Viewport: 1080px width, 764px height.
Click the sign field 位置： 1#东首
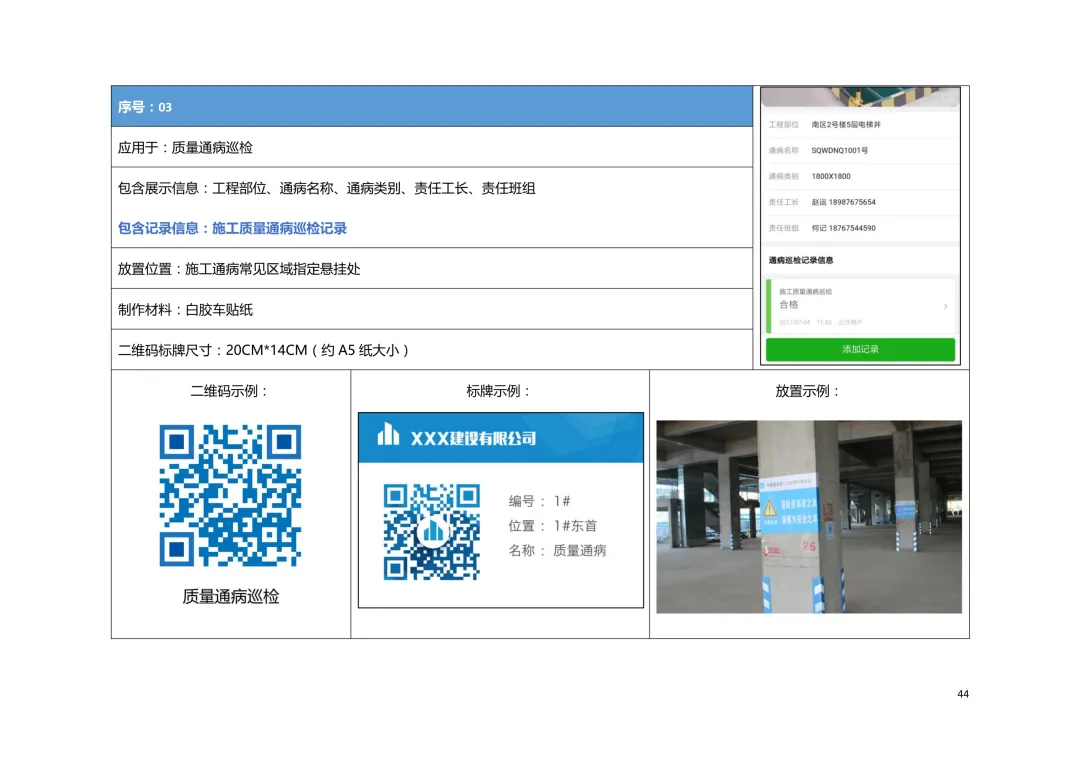pos(552,526)
